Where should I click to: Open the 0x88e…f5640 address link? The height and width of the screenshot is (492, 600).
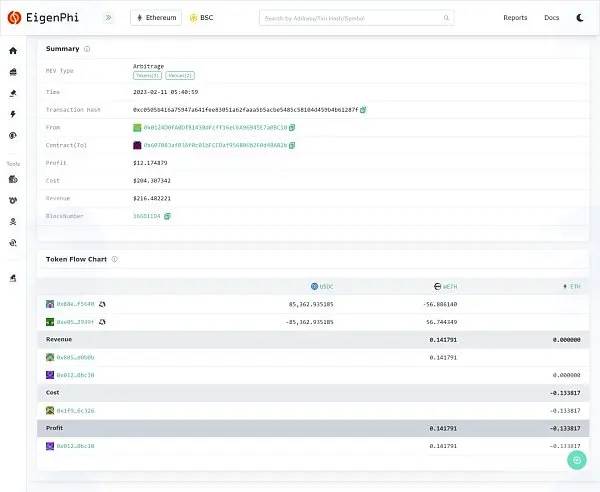point(75,304)
